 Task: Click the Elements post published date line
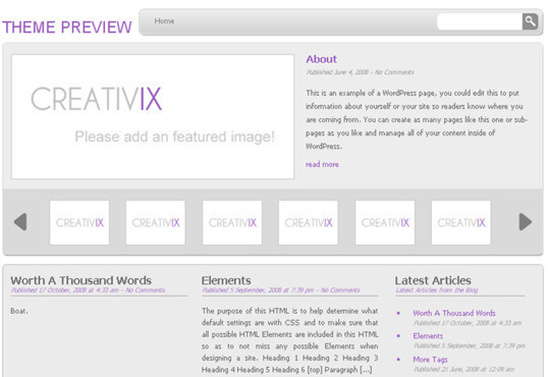pos(281,290)
